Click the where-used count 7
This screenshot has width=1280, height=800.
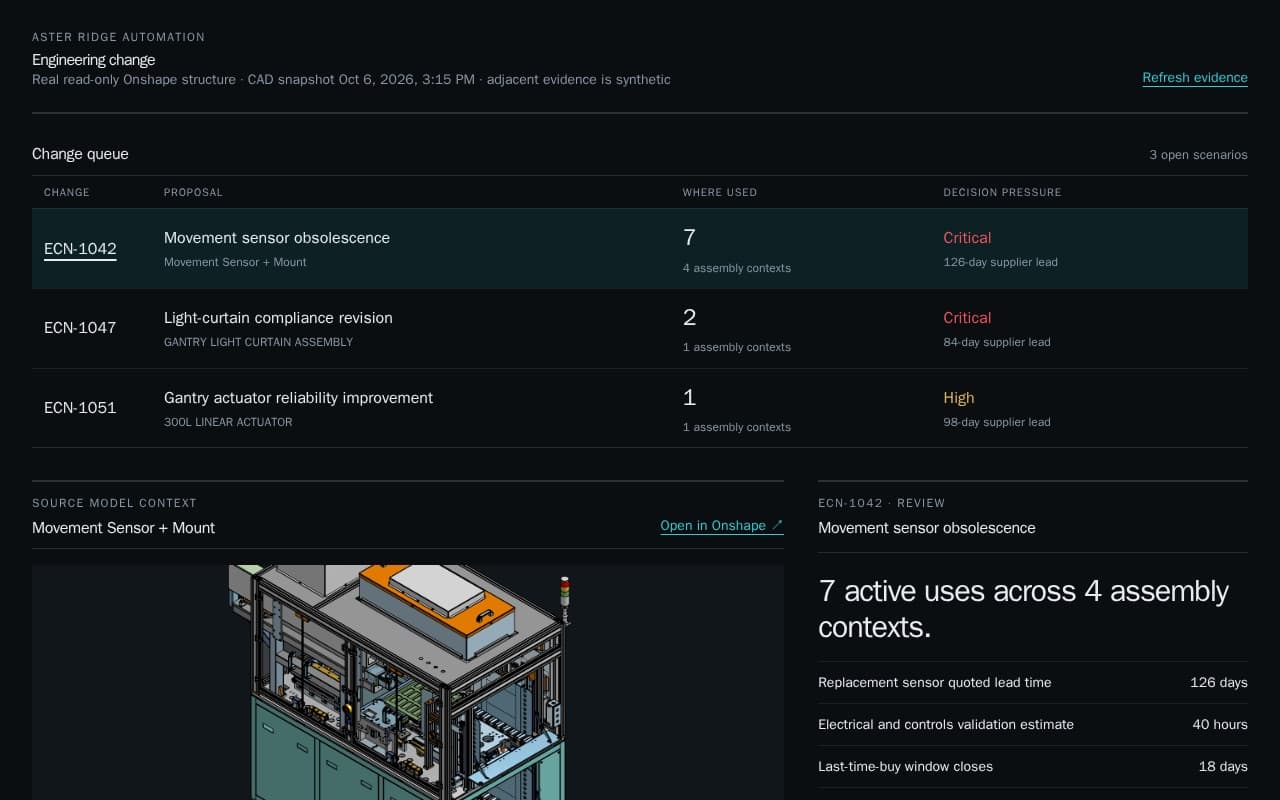point(689,238)
